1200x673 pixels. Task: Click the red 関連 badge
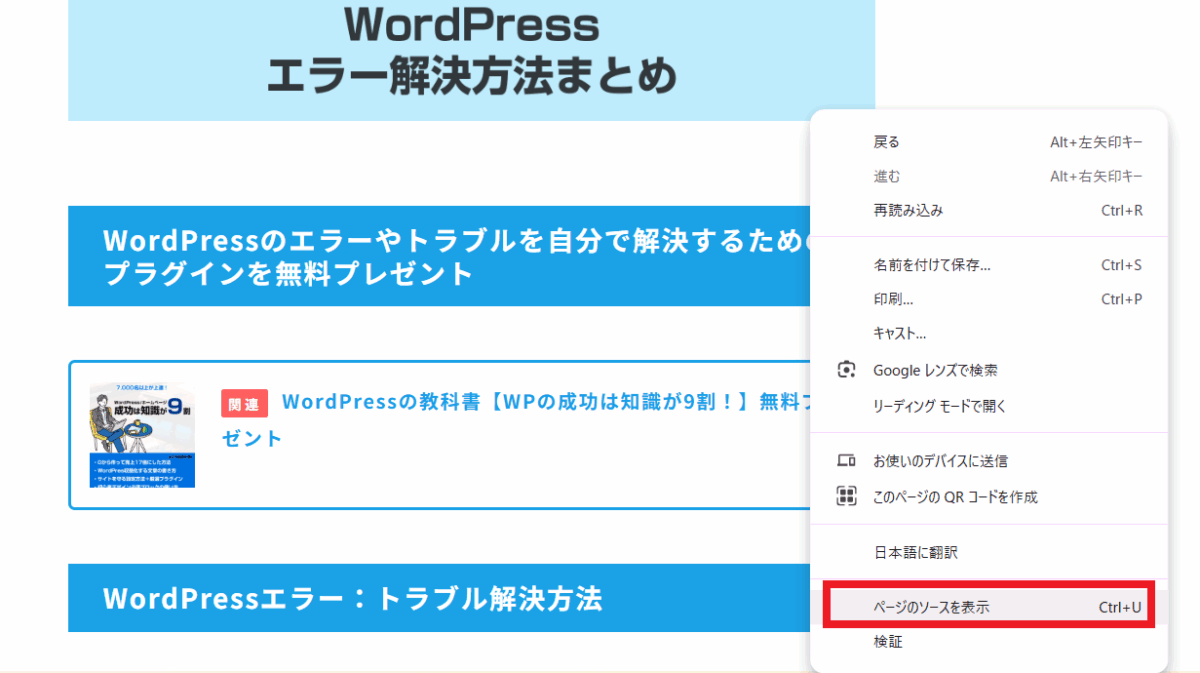[244, 403]
